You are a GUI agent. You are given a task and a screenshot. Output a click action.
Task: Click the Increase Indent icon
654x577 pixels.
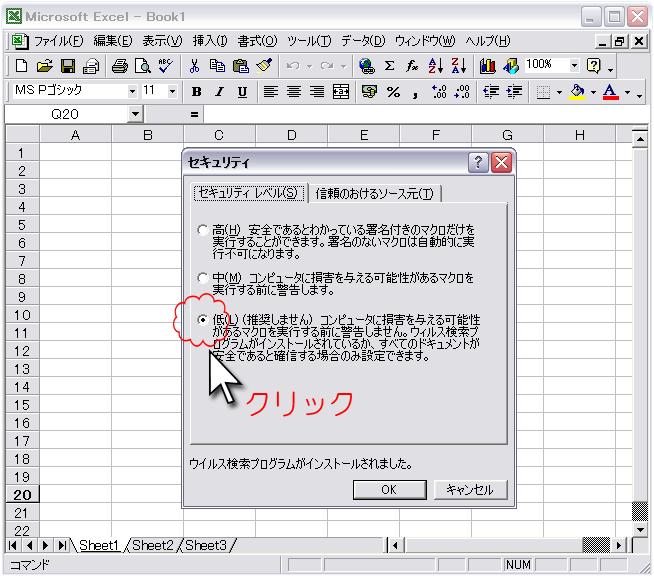514,92
